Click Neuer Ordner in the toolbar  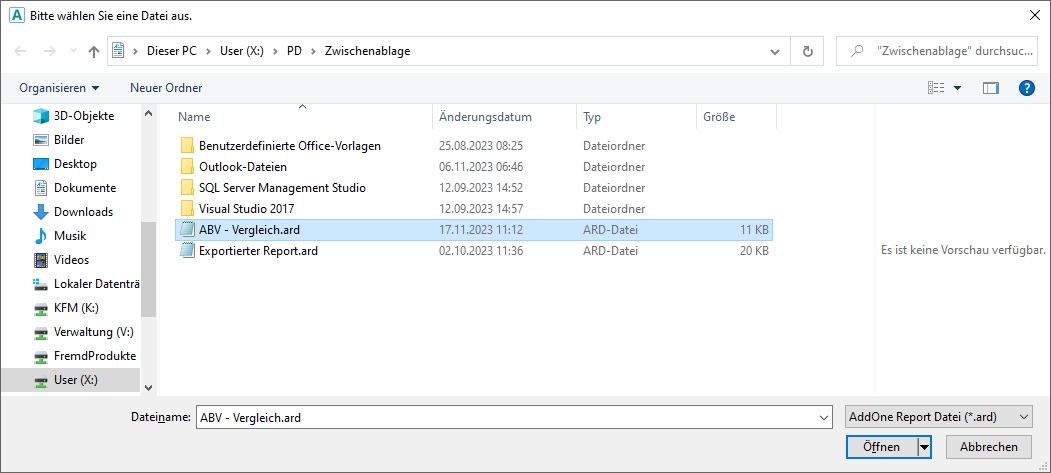coord(166,88)
